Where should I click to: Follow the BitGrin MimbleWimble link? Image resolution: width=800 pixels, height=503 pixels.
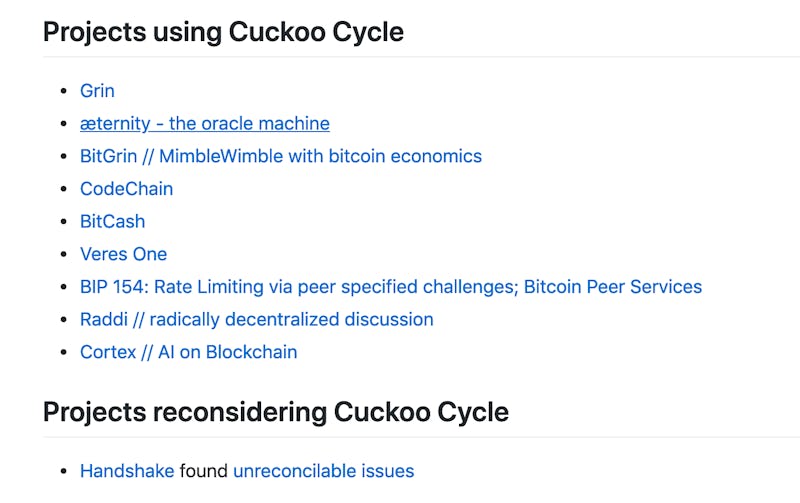(280, 156)
